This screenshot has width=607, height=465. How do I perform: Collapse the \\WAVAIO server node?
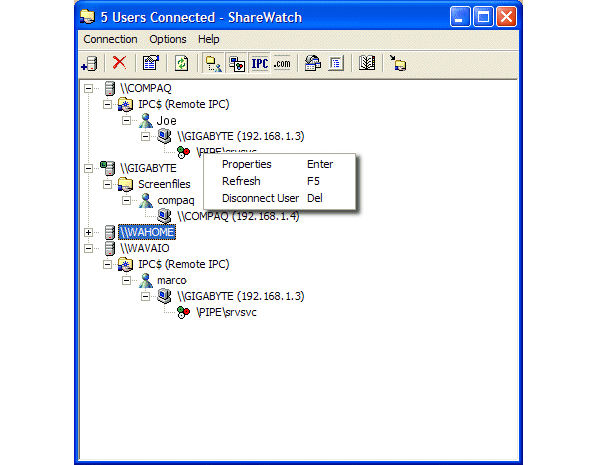pyautogui.click(x=89, y=248)
